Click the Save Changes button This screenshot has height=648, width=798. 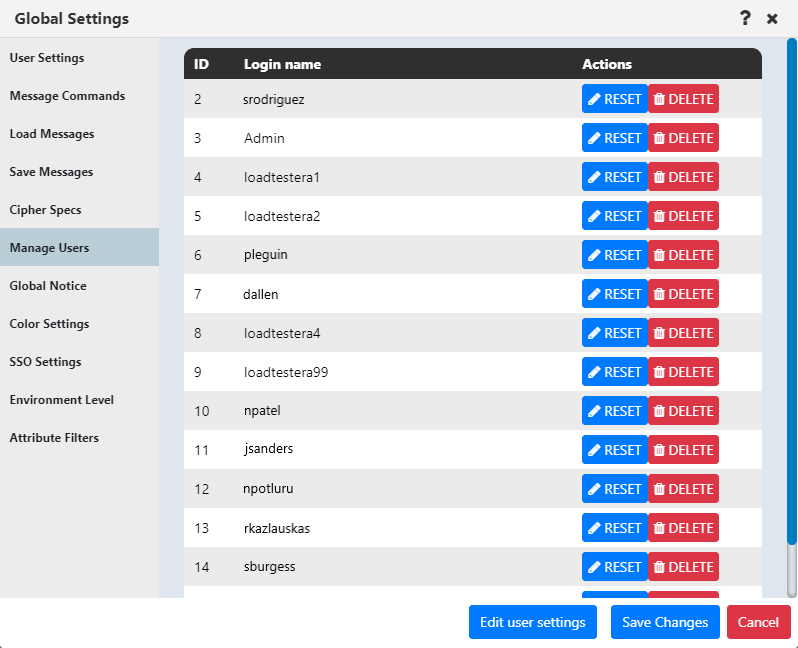(x=665, y=622)
